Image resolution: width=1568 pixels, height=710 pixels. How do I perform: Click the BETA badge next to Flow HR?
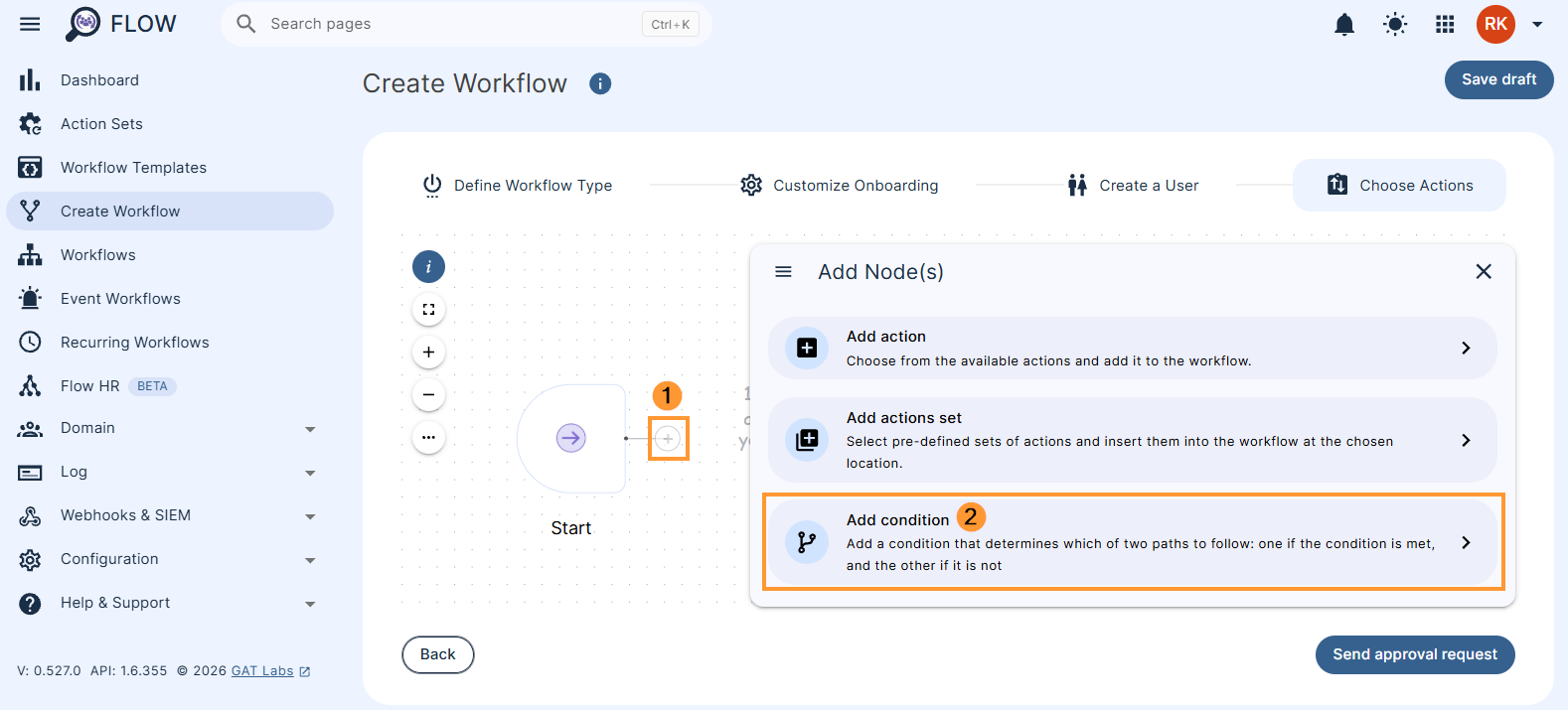[152, 386]
